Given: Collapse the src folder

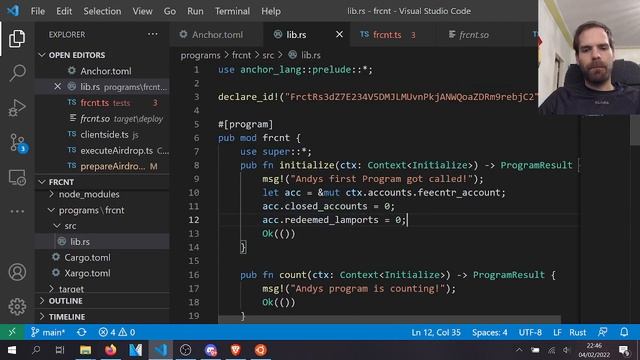Looking at the screenshot, I should coord(102,226).
